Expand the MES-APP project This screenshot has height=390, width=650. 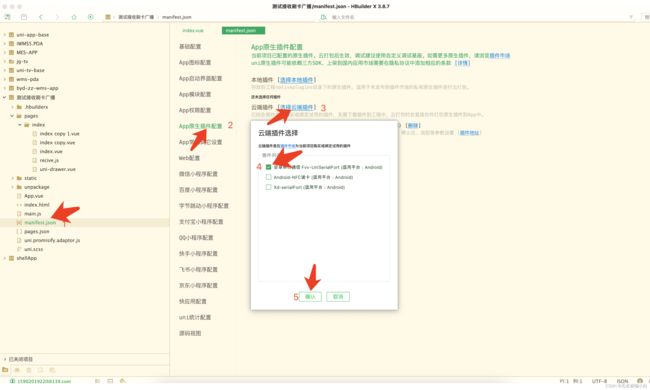pos(5,53)
